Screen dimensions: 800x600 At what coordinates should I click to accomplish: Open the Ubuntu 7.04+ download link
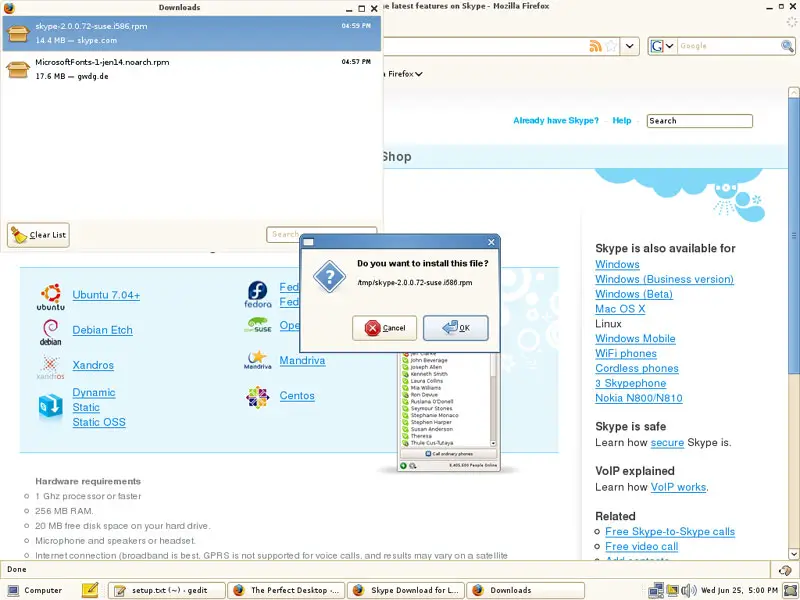coord(106,295)
